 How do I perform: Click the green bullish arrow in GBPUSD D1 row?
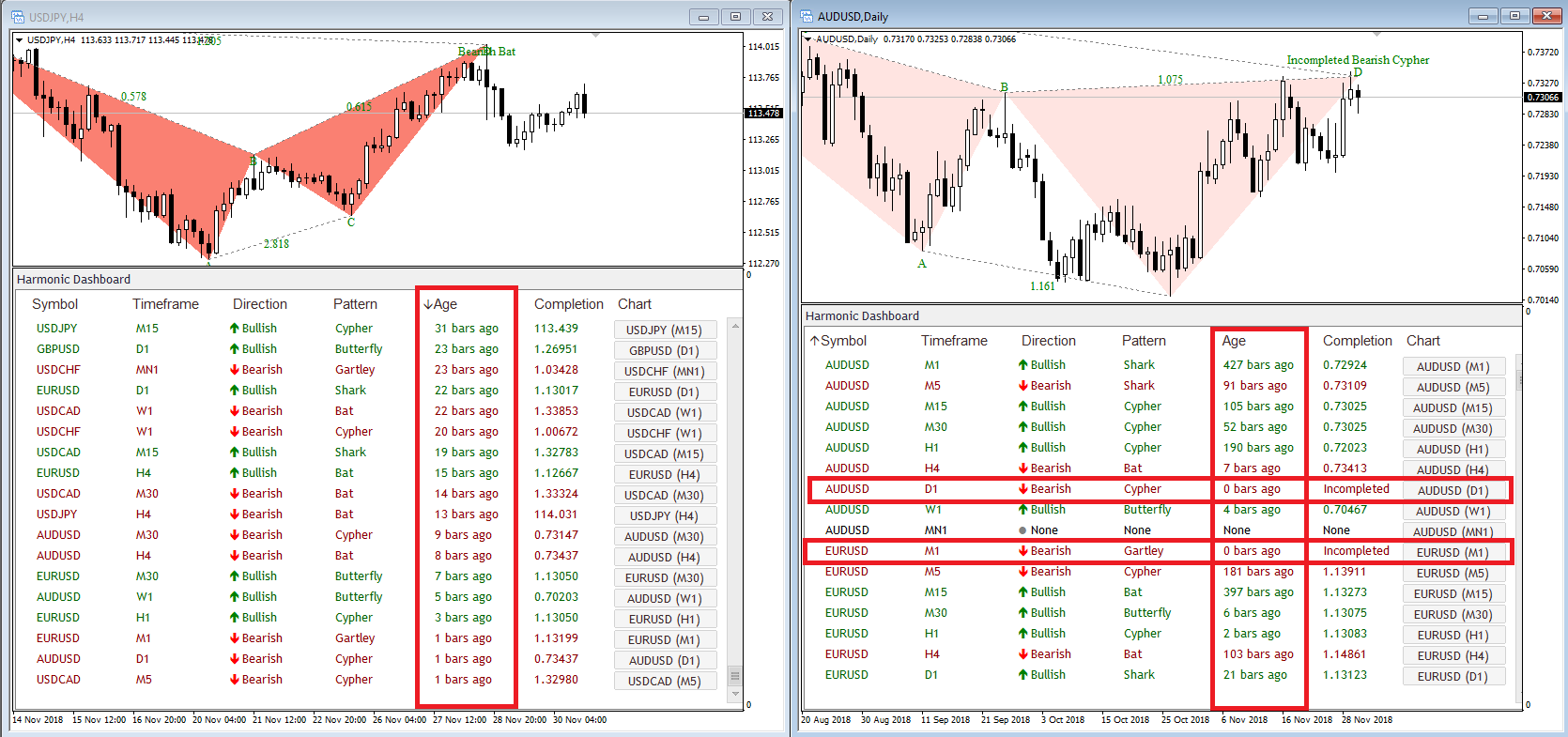point(235,349)
